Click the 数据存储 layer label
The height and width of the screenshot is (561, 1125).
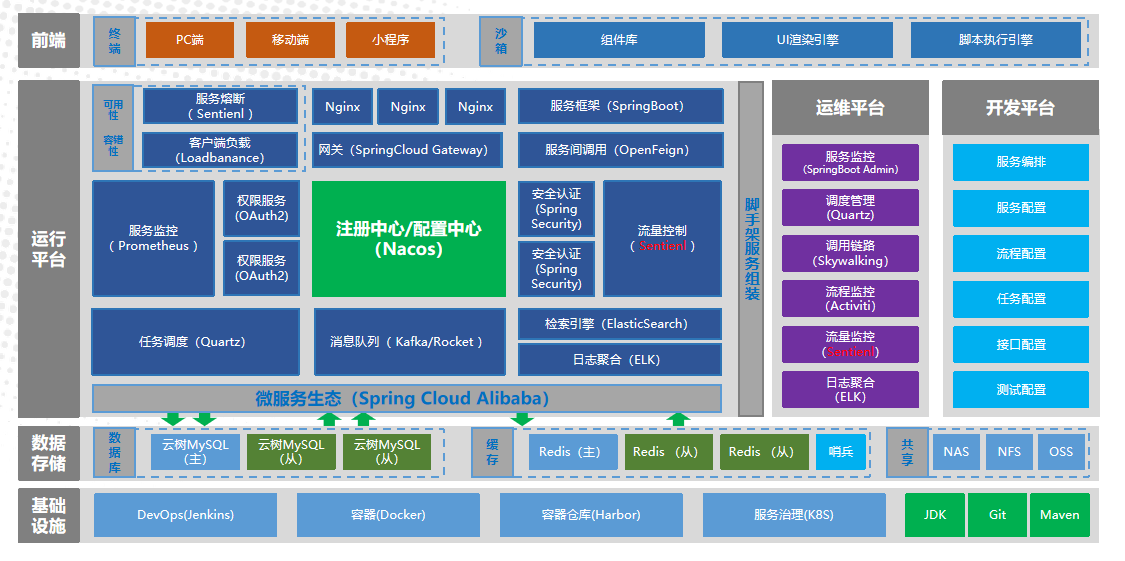(49, 453)
